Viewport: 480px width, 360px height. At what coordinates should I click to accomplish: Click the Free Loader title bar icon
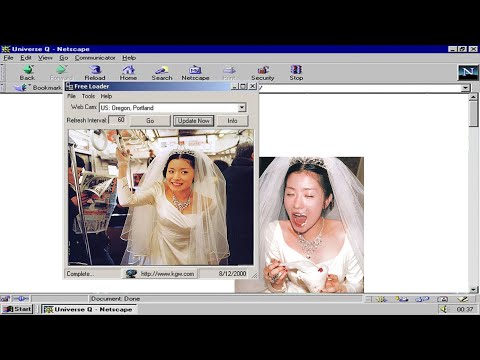(x=69, y=86)
